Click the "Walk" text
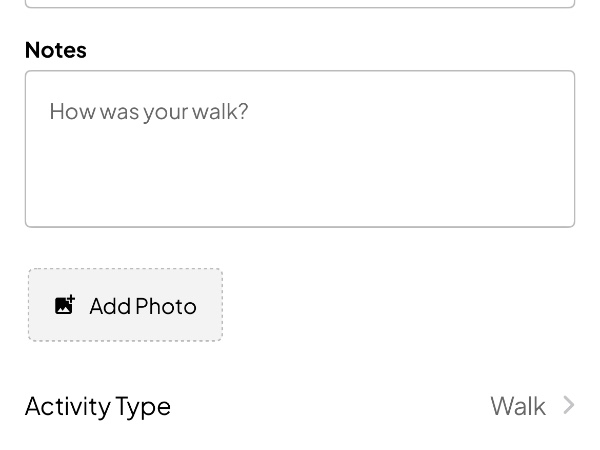The image size is (600, 450). click(518, 406)
